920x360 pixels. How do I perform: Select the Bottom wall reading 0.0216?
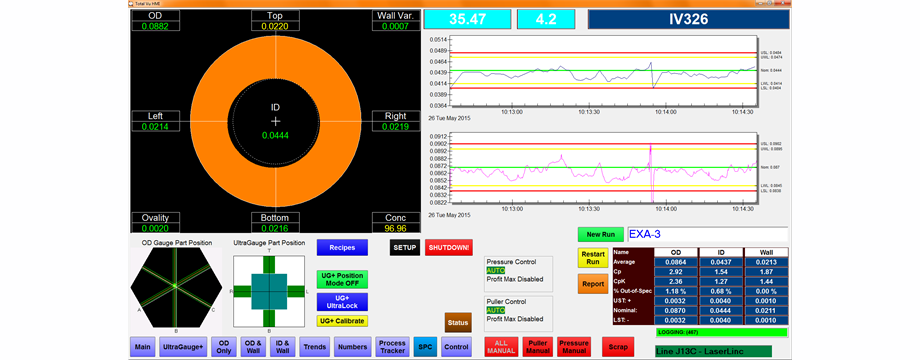pyautogui.click(x=275, y=227)
